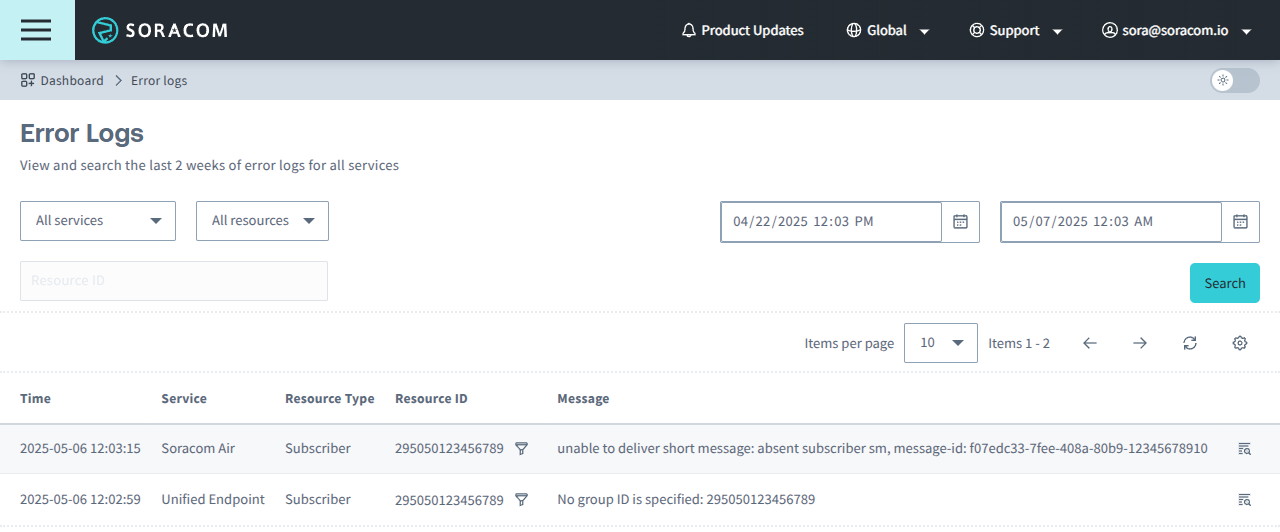This screenshot has height=532, width=1280.
Task: Click the user avatar icon
Action: [1109, 30]
